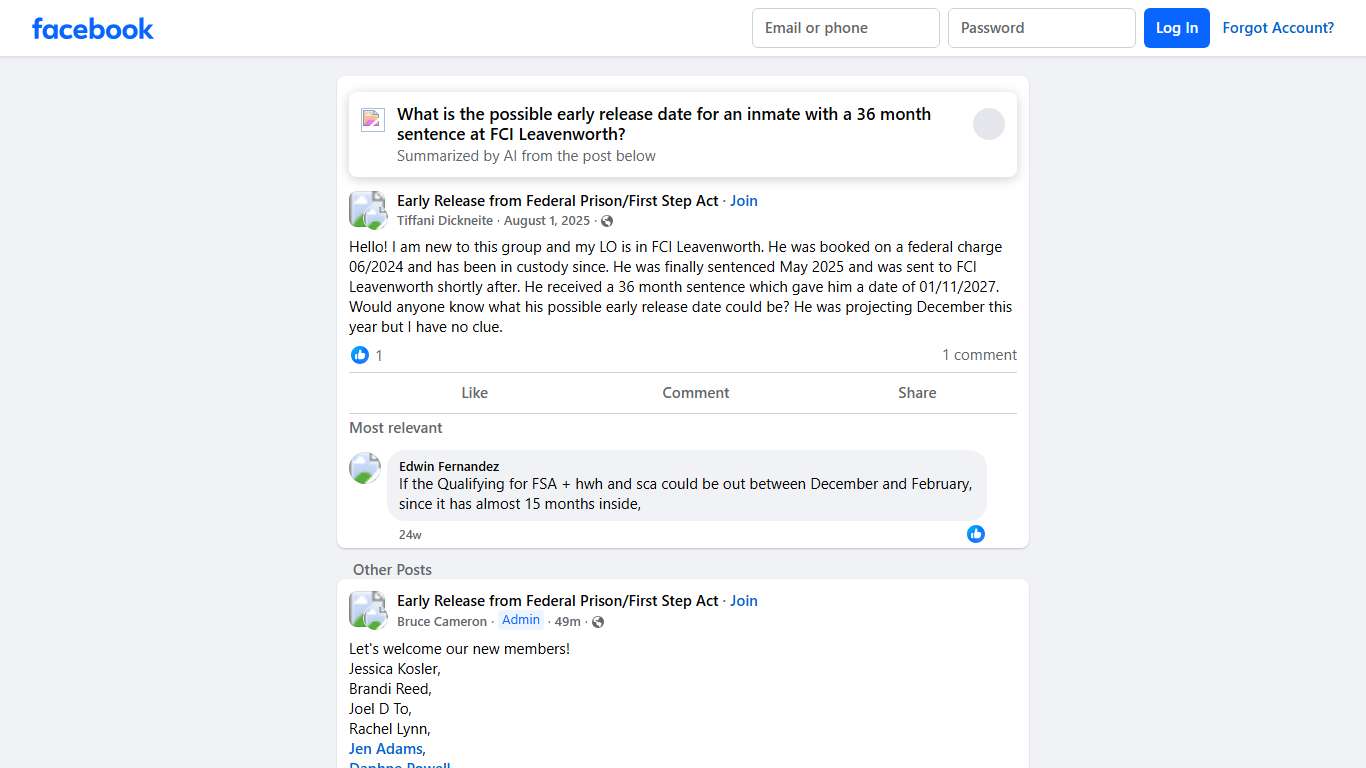Viewport: 1366px width, 768px height.
Task: Click Bruce Cameron's post group avatar
Action: point(367,609)
